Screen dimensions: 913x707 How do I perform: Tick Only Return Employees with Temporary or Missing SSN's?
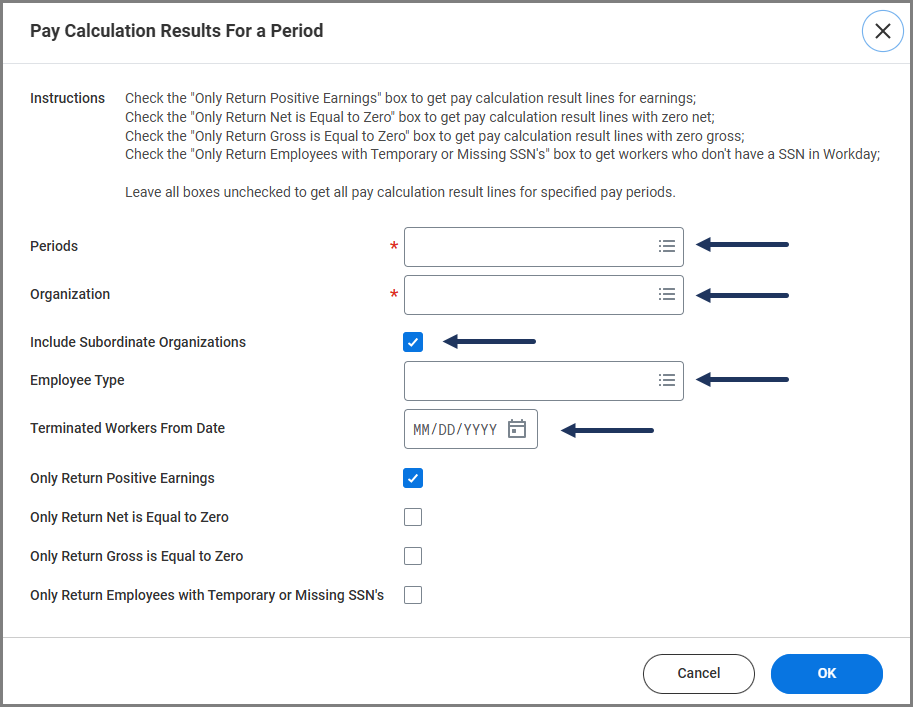tap(413, 595)
